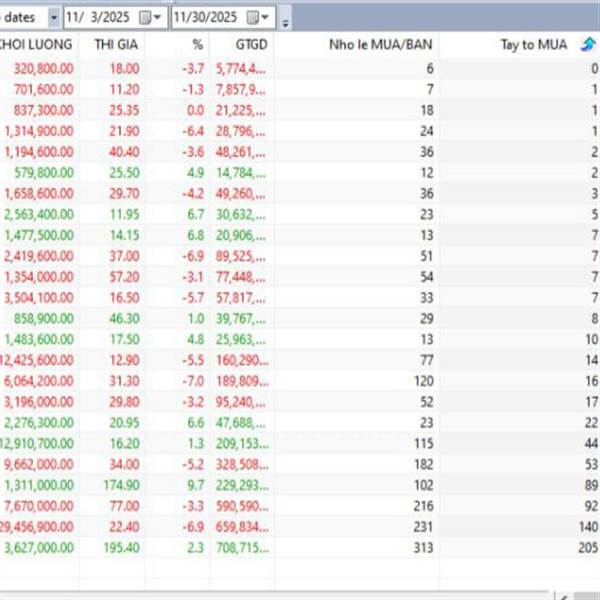Viewport: 600px width, 600px height.
Task: Click GTGD cell 659,834...
Action: (242, 527)
